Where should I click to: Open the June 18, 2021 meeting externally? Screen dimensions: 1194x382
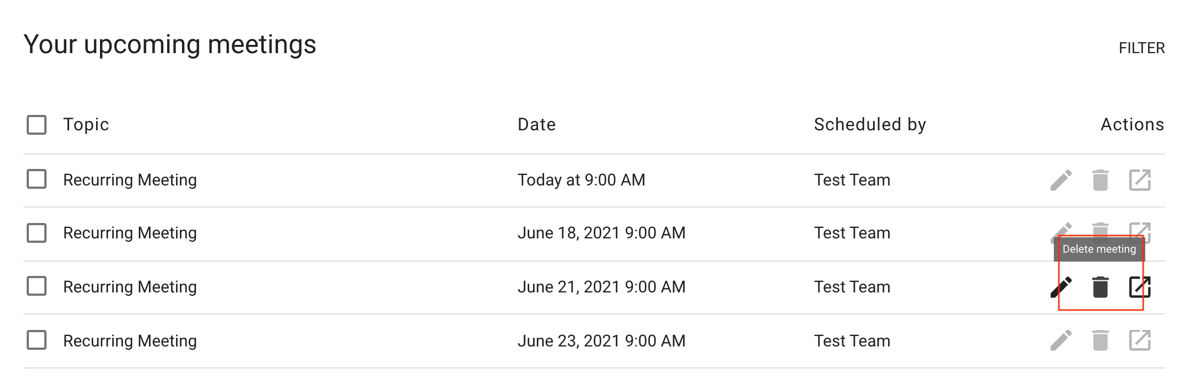click(1140, 231)
